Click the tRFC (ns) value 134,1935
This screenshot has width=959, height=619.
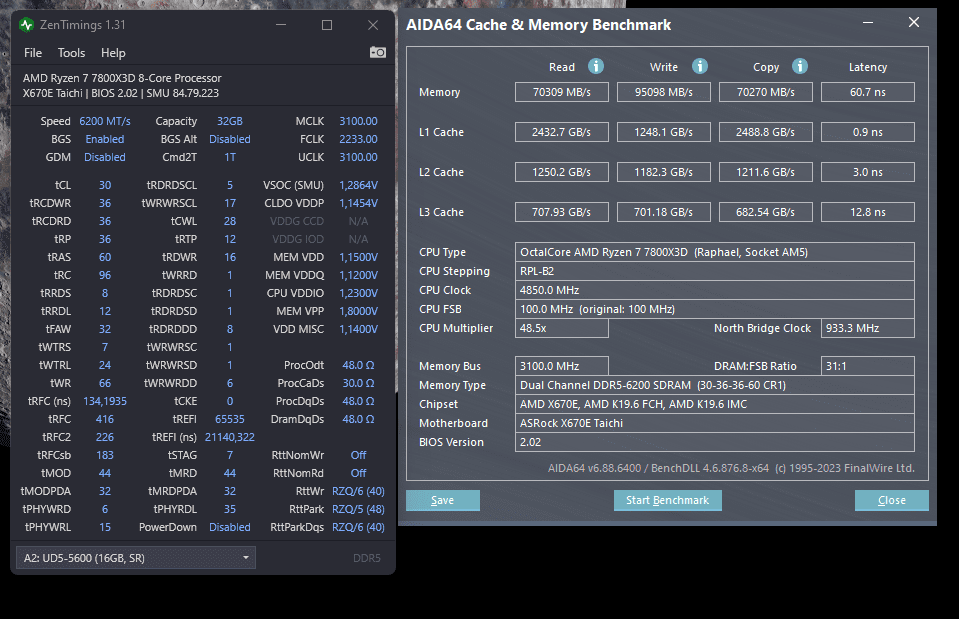(x=105, y=401)
